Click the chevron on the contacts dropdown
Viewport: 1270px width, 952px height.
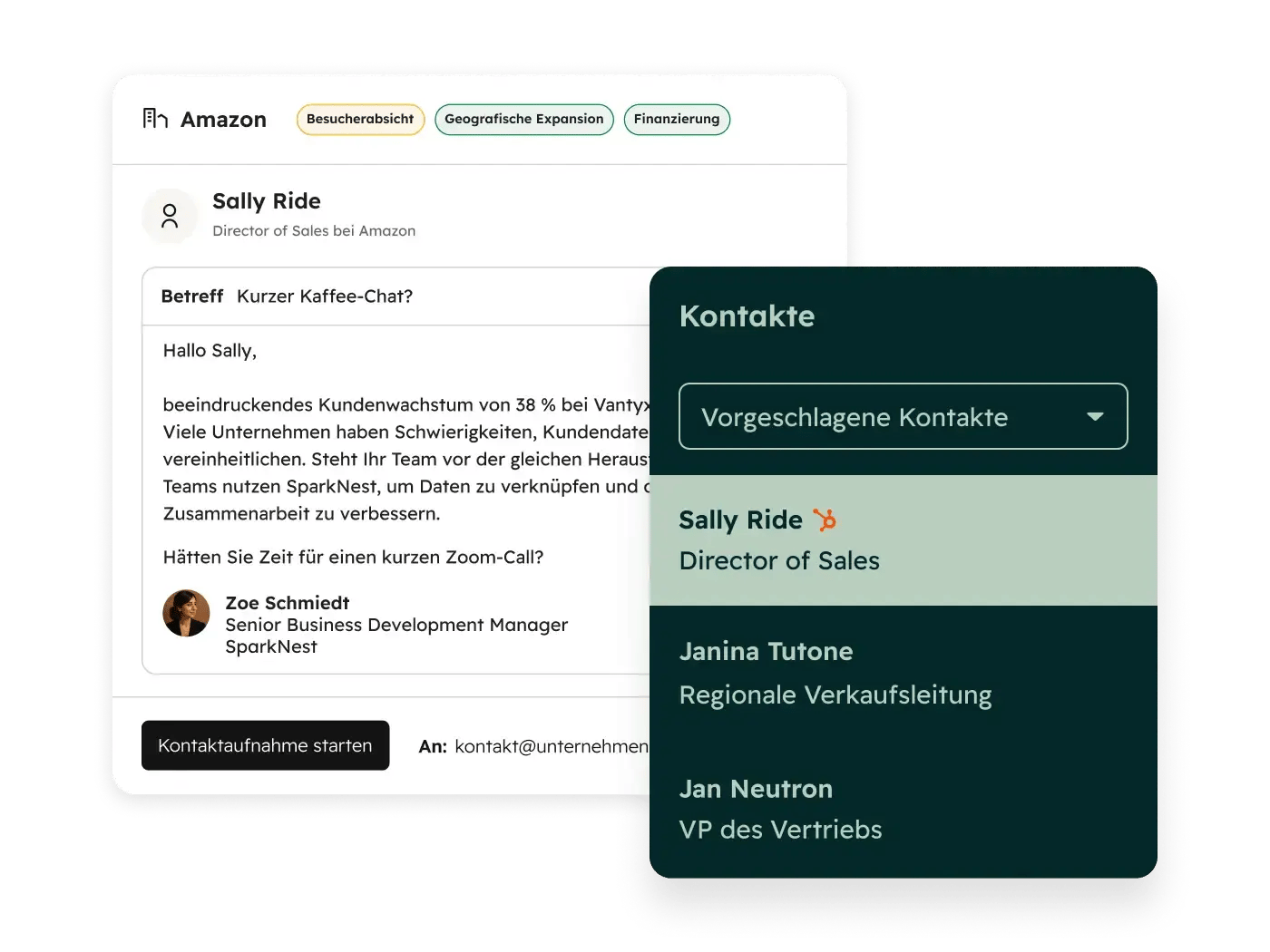pyautogui.click(x=1096, y=416)
